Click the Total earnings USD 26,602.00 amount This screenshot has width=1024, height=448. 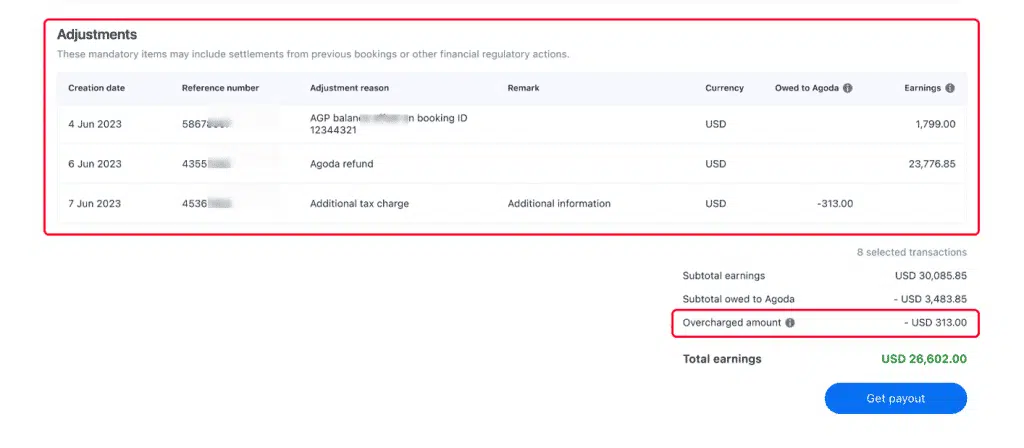point(923,359)
